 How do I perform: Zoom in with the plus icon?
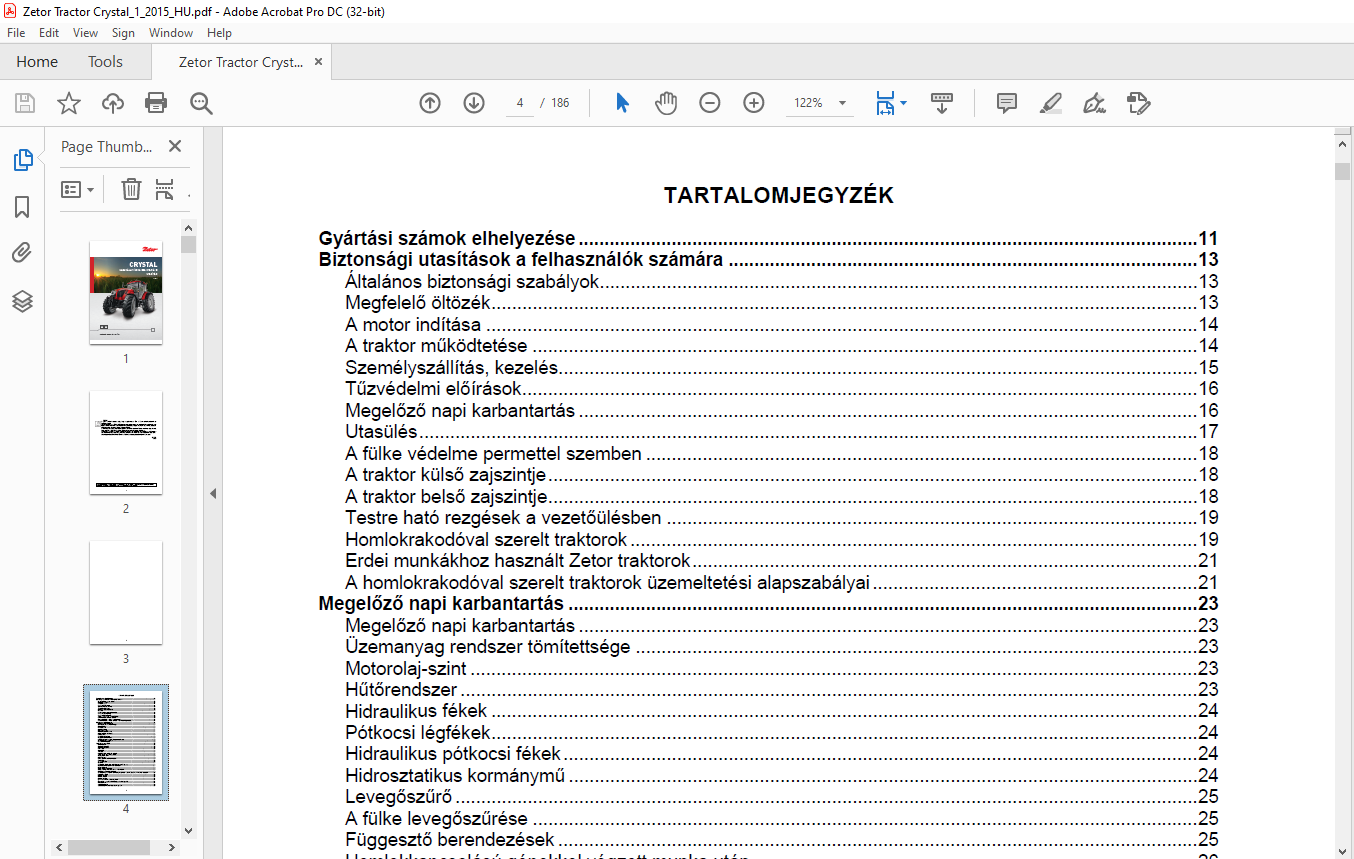click(754, 103)
